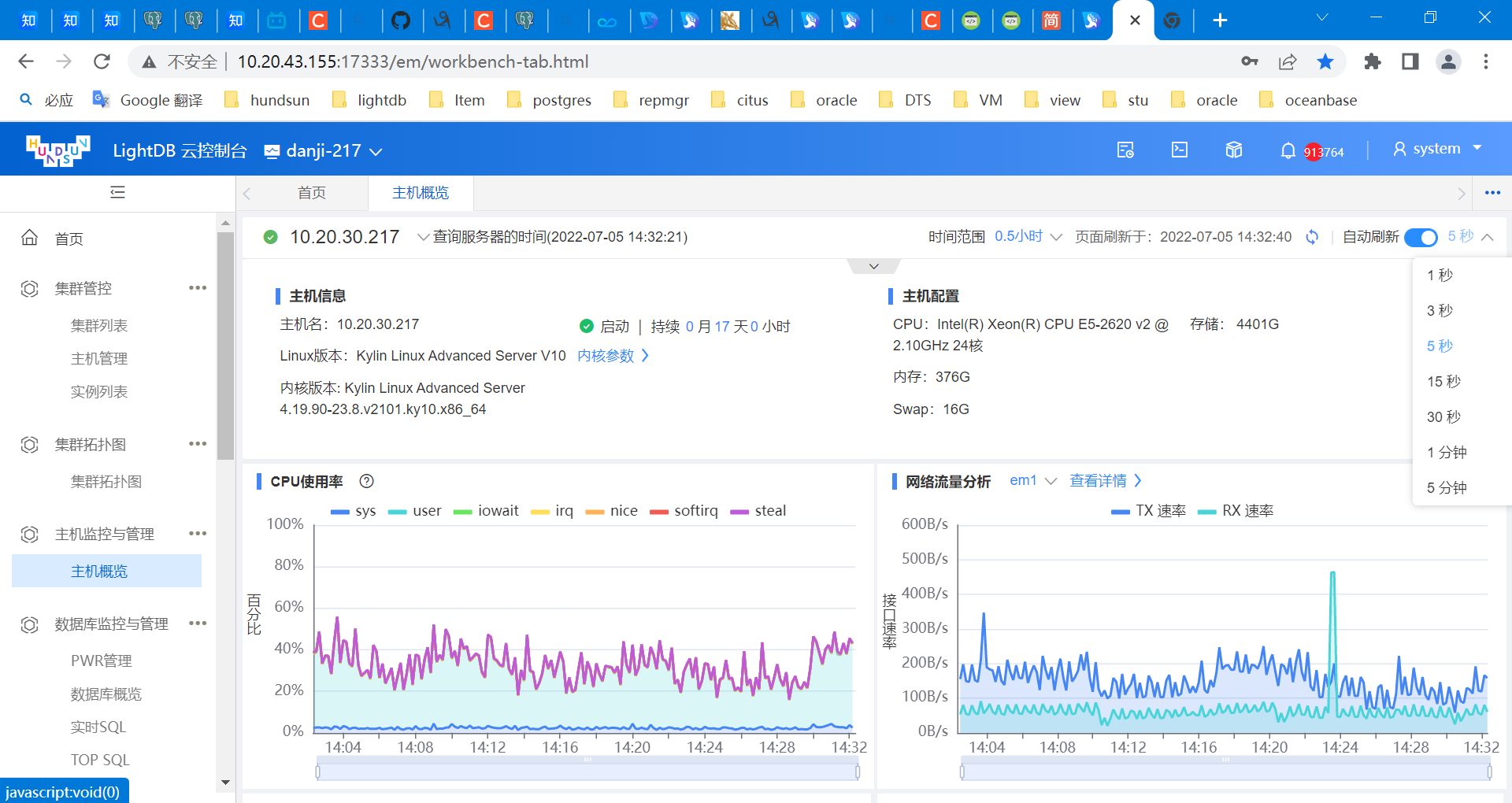Toggle irq series in CPU legend

(x=552, y=511)
